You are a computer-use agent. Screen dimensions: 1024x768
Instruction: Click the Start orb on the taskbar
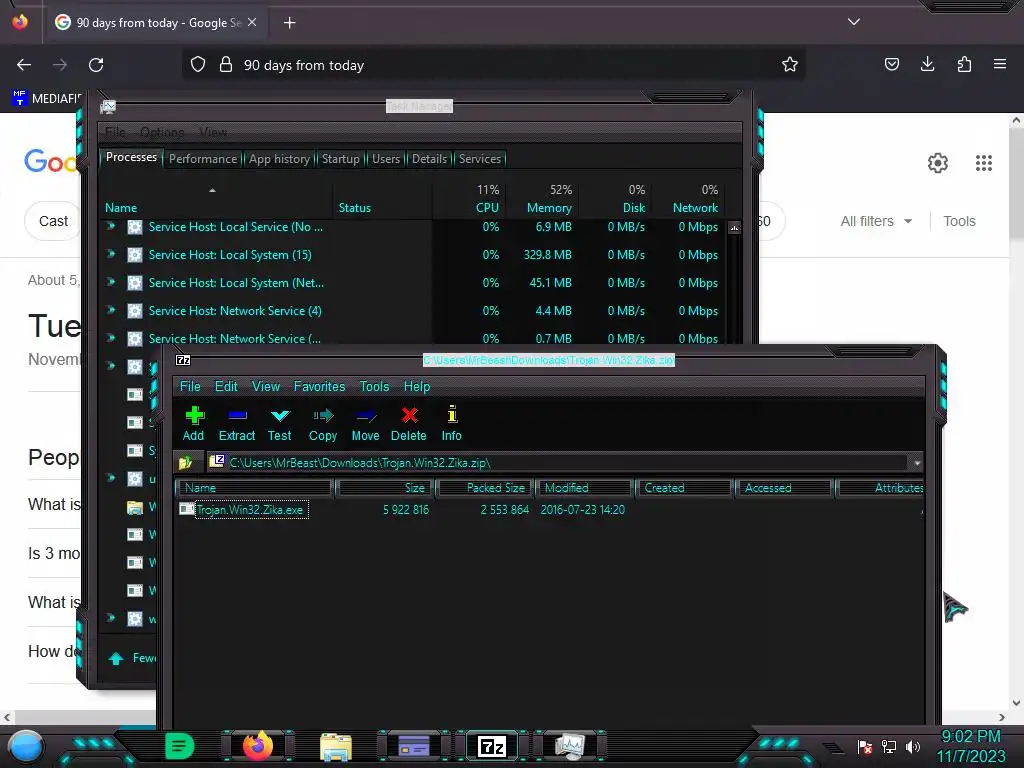click(x=26, y=746)
